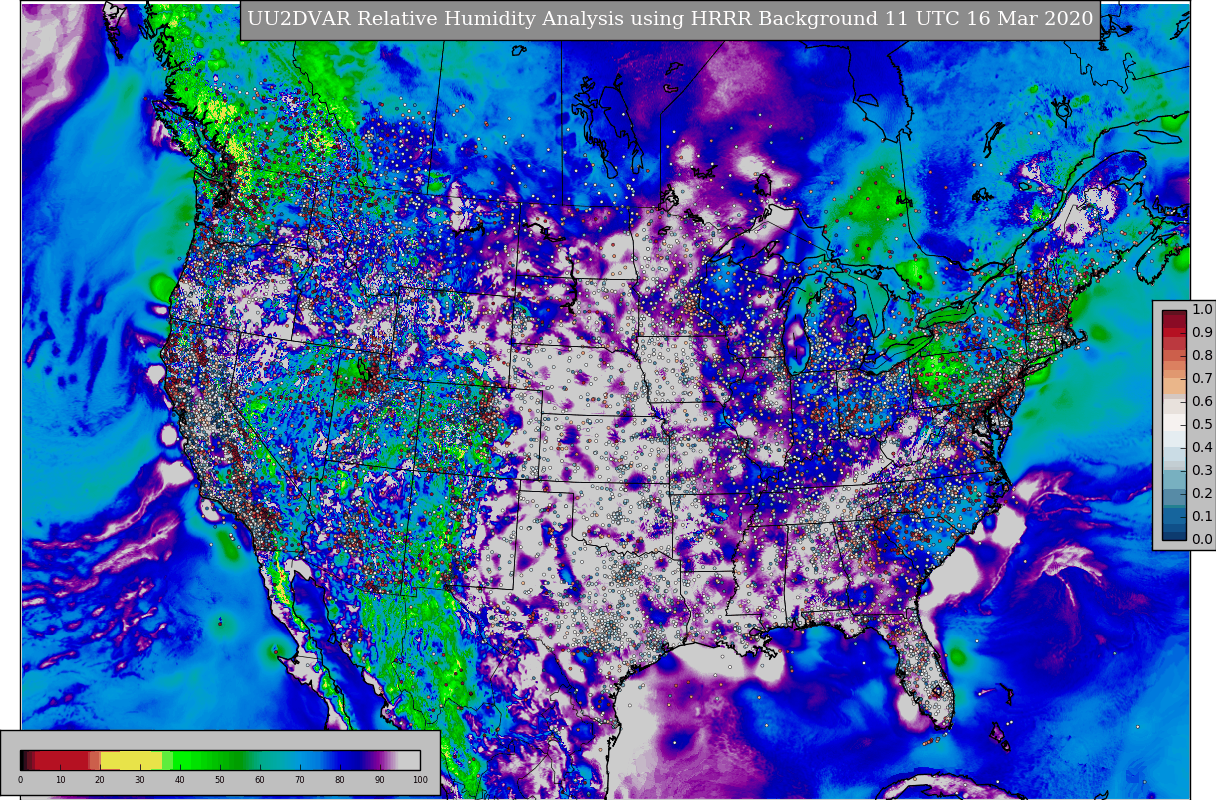Click the 60 tick label on humidity colorbar
1216x800 pixels.
(x=260, y=780)
